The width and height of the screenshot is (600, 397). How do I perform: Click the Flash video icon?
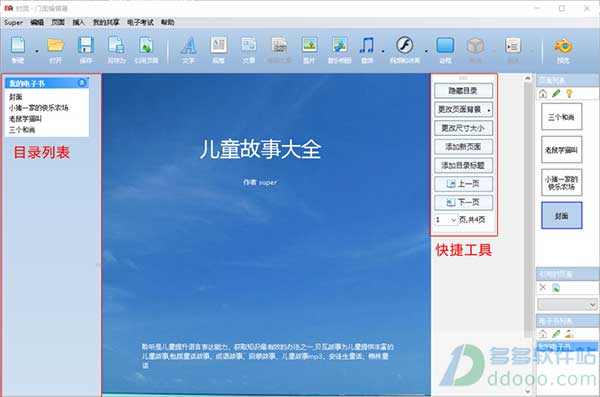[x=404, y=45]
